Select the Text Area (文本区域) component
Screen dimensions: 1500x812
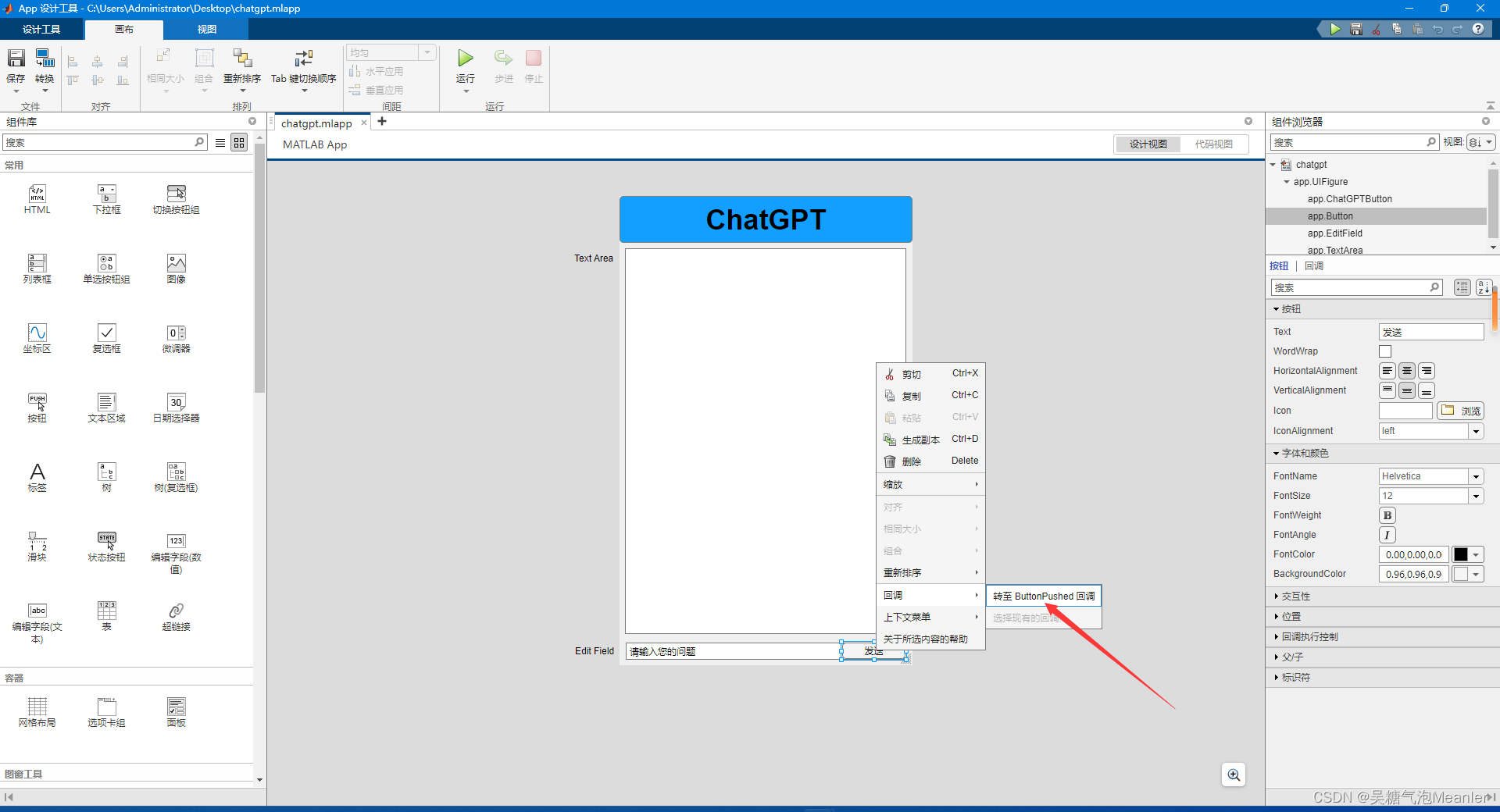point(106,408)
